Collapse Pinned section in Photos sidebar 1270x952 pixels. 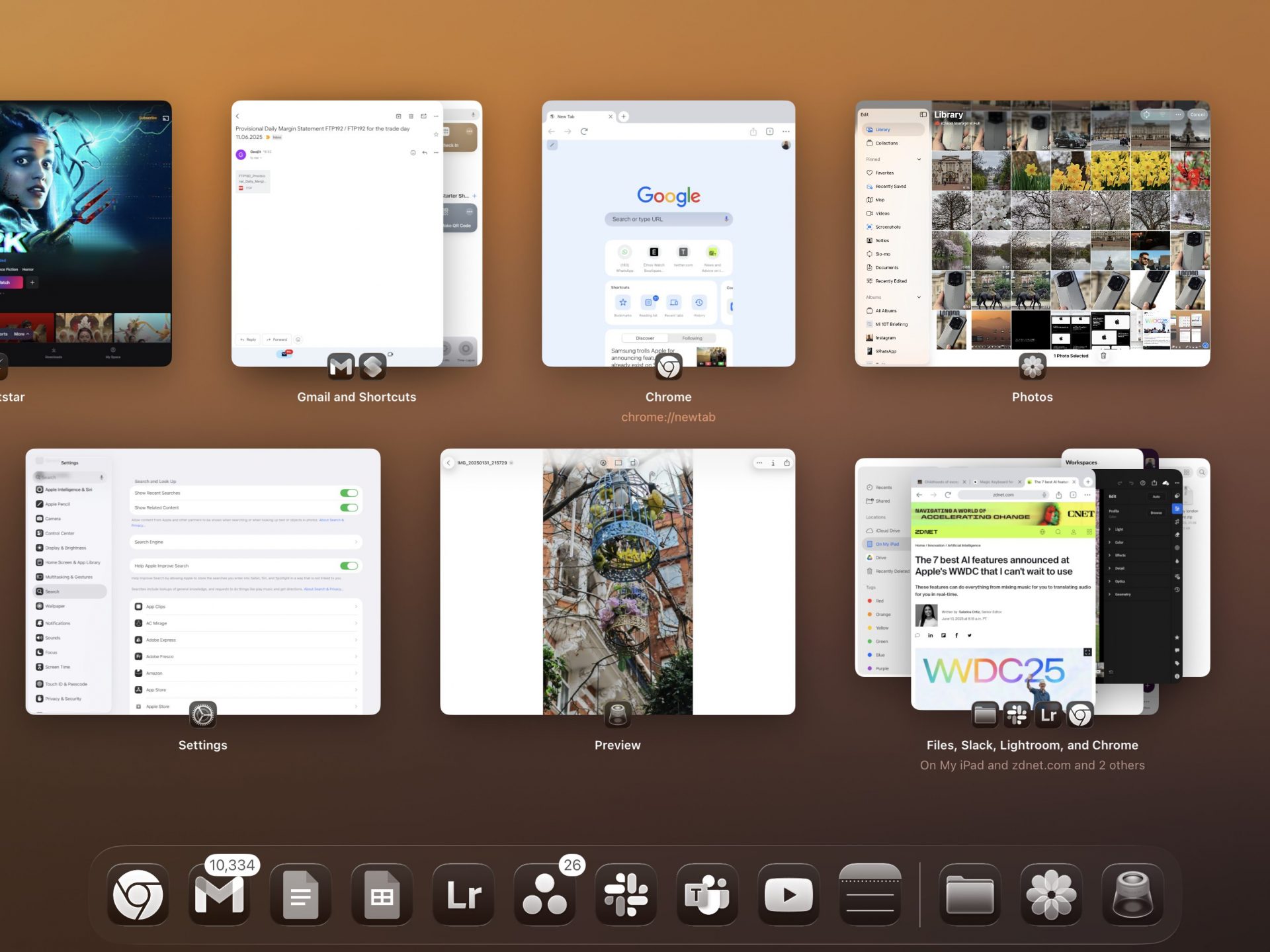tap(919, 159)
